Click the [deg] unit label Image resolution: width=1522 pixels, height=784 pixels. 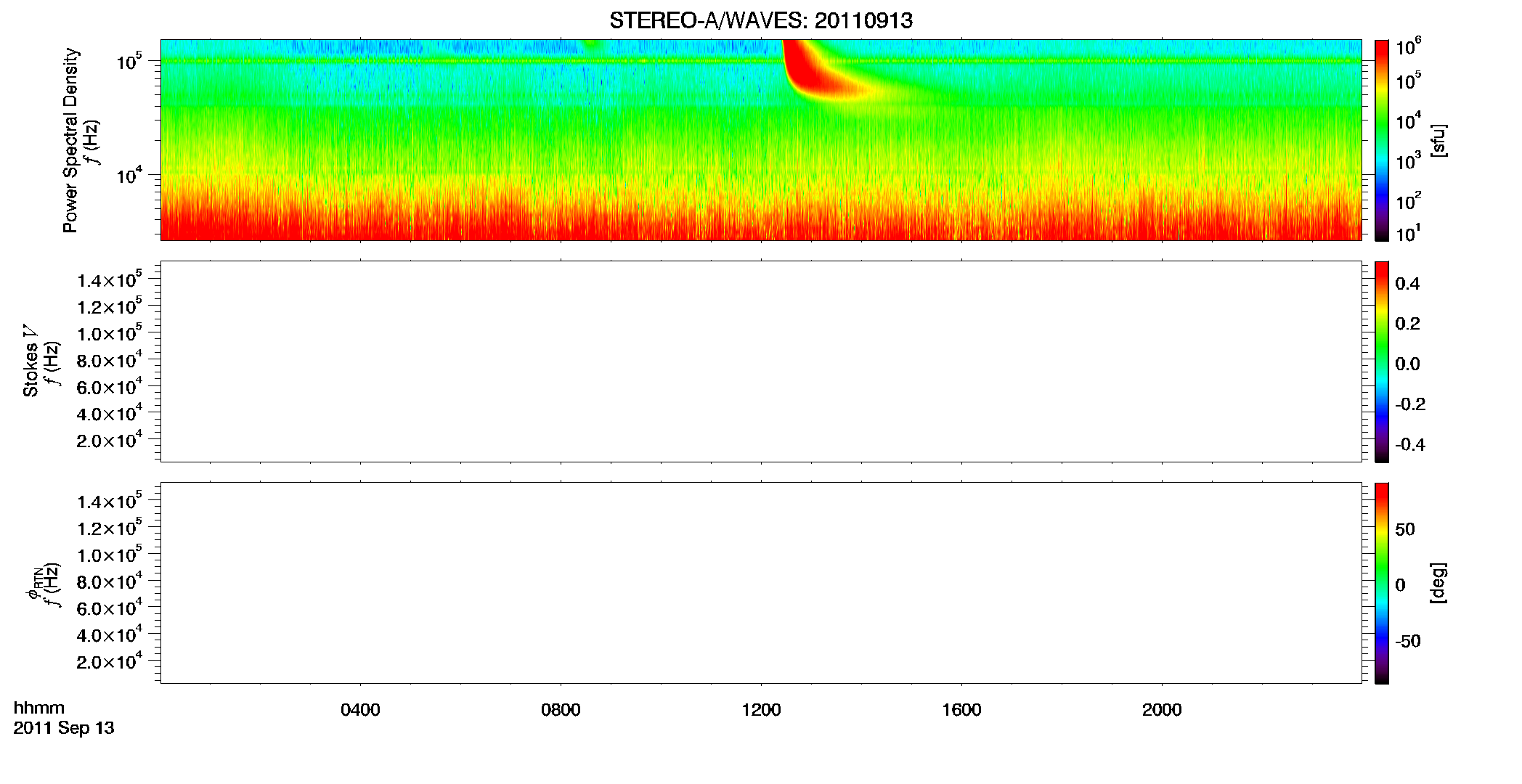(1438, 583)
